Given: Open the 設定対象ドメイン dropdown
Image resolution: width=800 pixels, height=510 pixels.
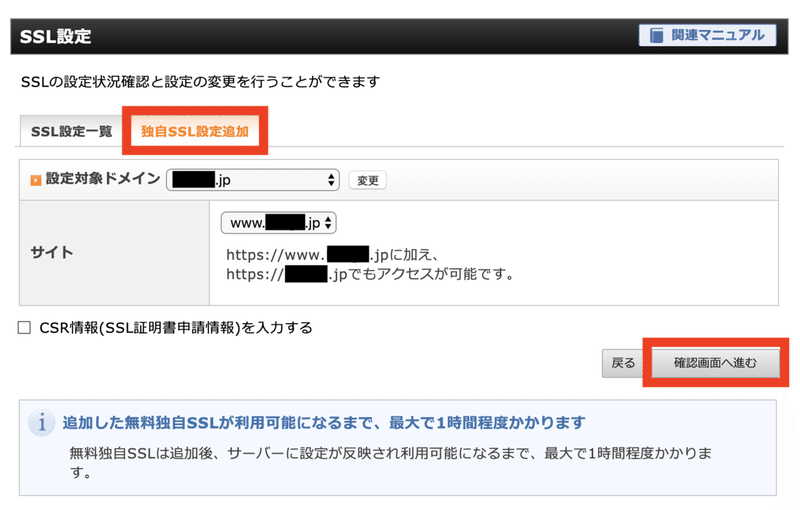Looking at the screenshot, I should (253, 180).
